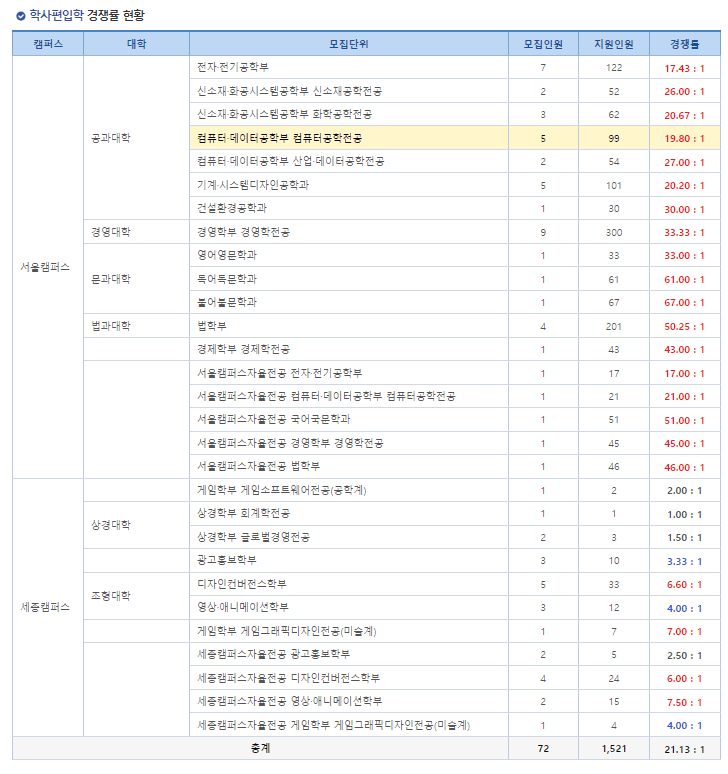
Task: Select 디자인컨버전스학부 under 조형대학
Action: [349, 584]
